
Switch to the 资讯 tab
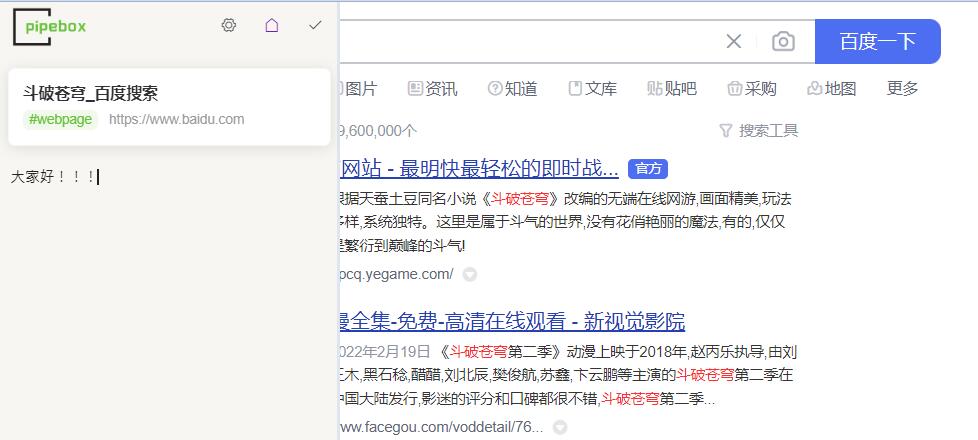[432, 89]
